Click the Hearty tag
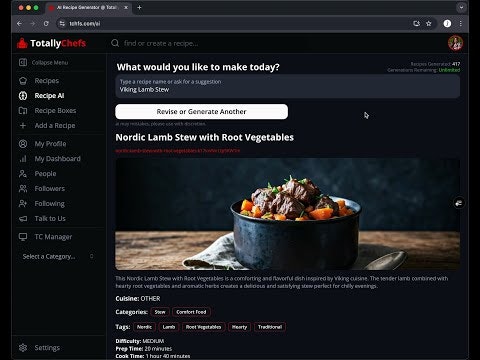 pos(239,327)
